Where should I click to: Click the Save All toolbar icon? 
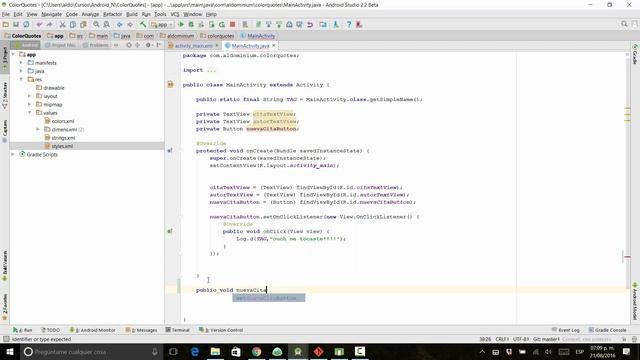tap(16, 24)
